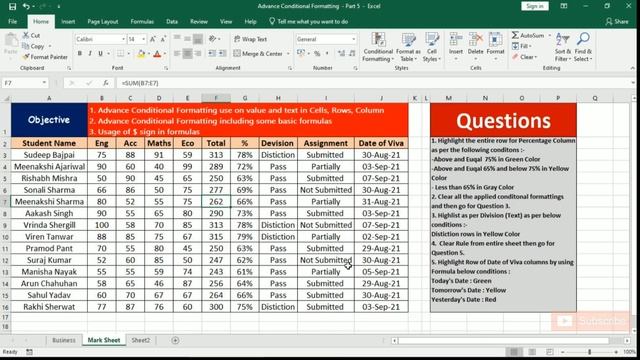
Task: Open the Format as Table dropdown
Action: tap(408, 47)
